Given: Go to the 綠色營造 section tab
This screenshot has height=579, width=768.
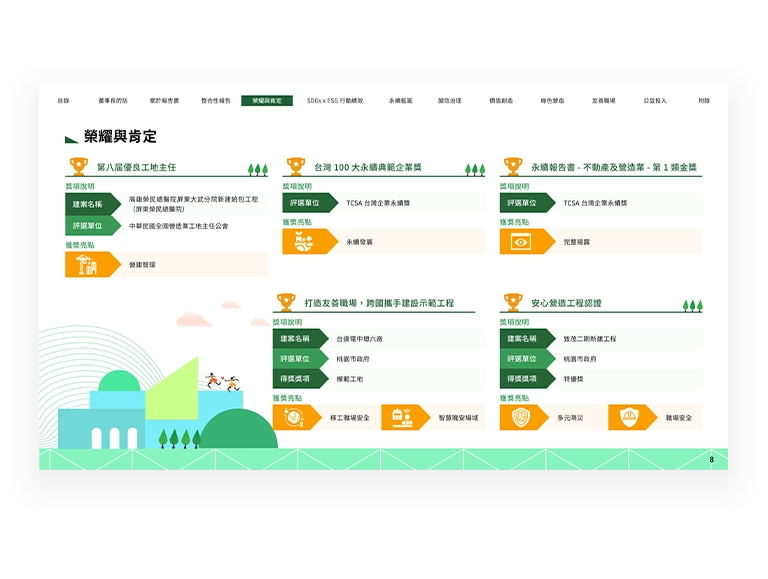Looking at the screenshot, I should click(x=552, y=100).
